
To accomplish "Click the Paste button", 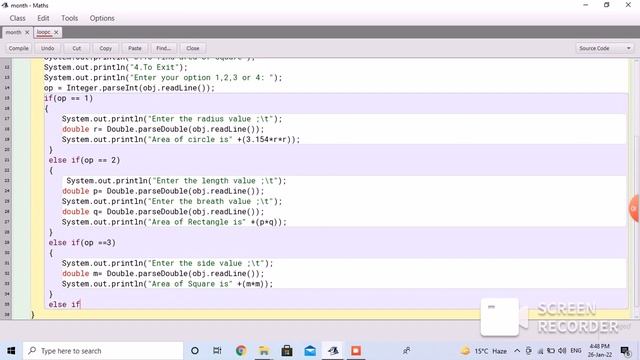I will [x=135, y=48].
